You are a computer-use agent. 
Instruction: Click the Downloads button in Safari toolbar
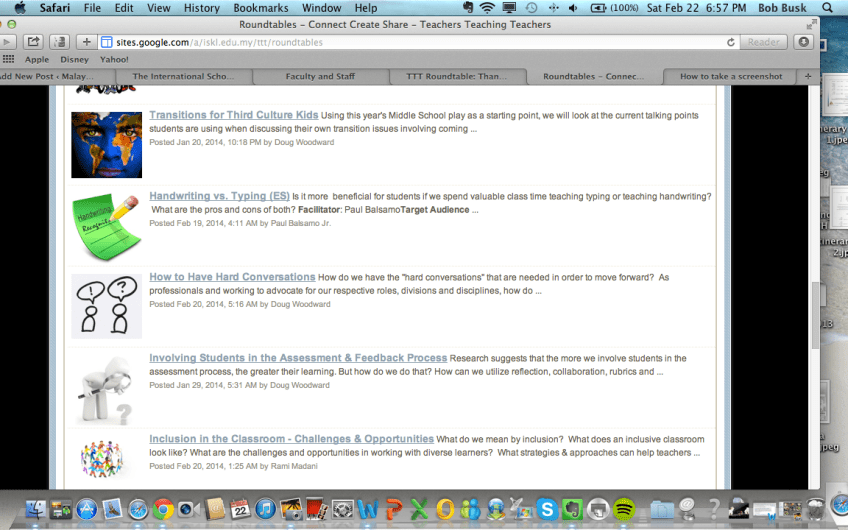(803, 42)
